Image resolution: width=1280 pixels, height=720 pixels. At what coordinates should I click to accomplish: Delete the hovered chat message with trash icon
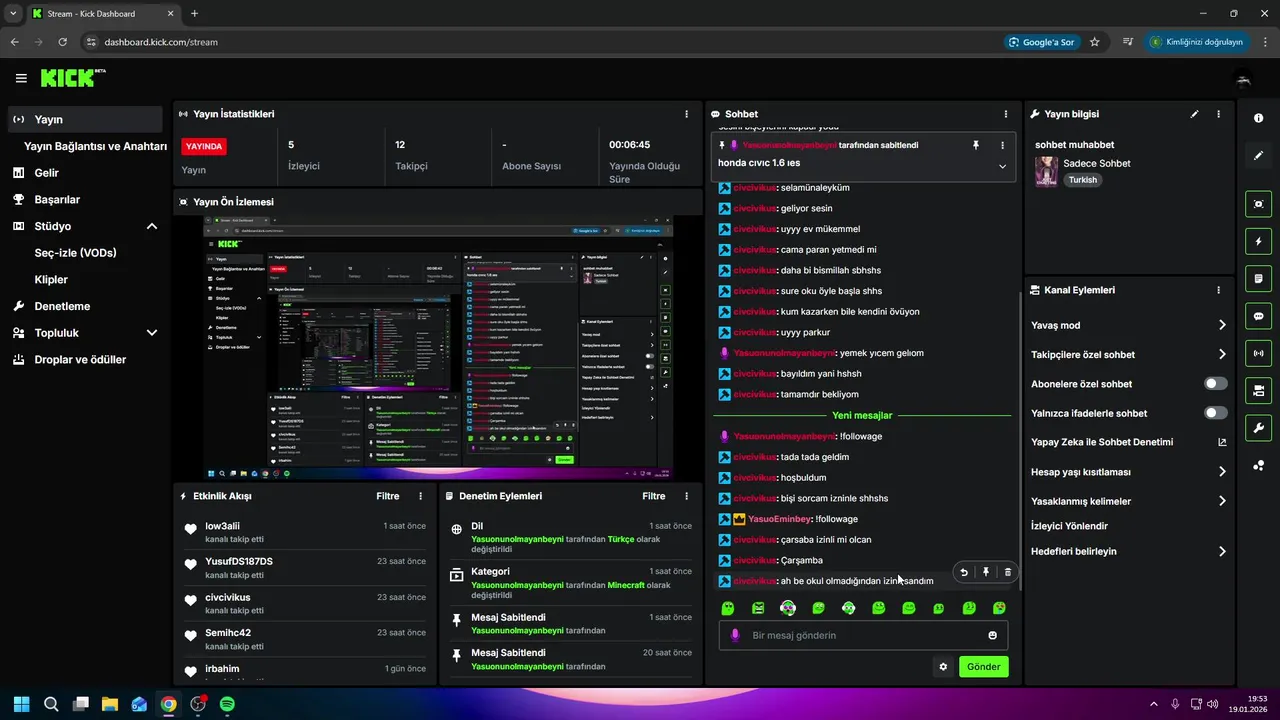tap(1007, 572)
